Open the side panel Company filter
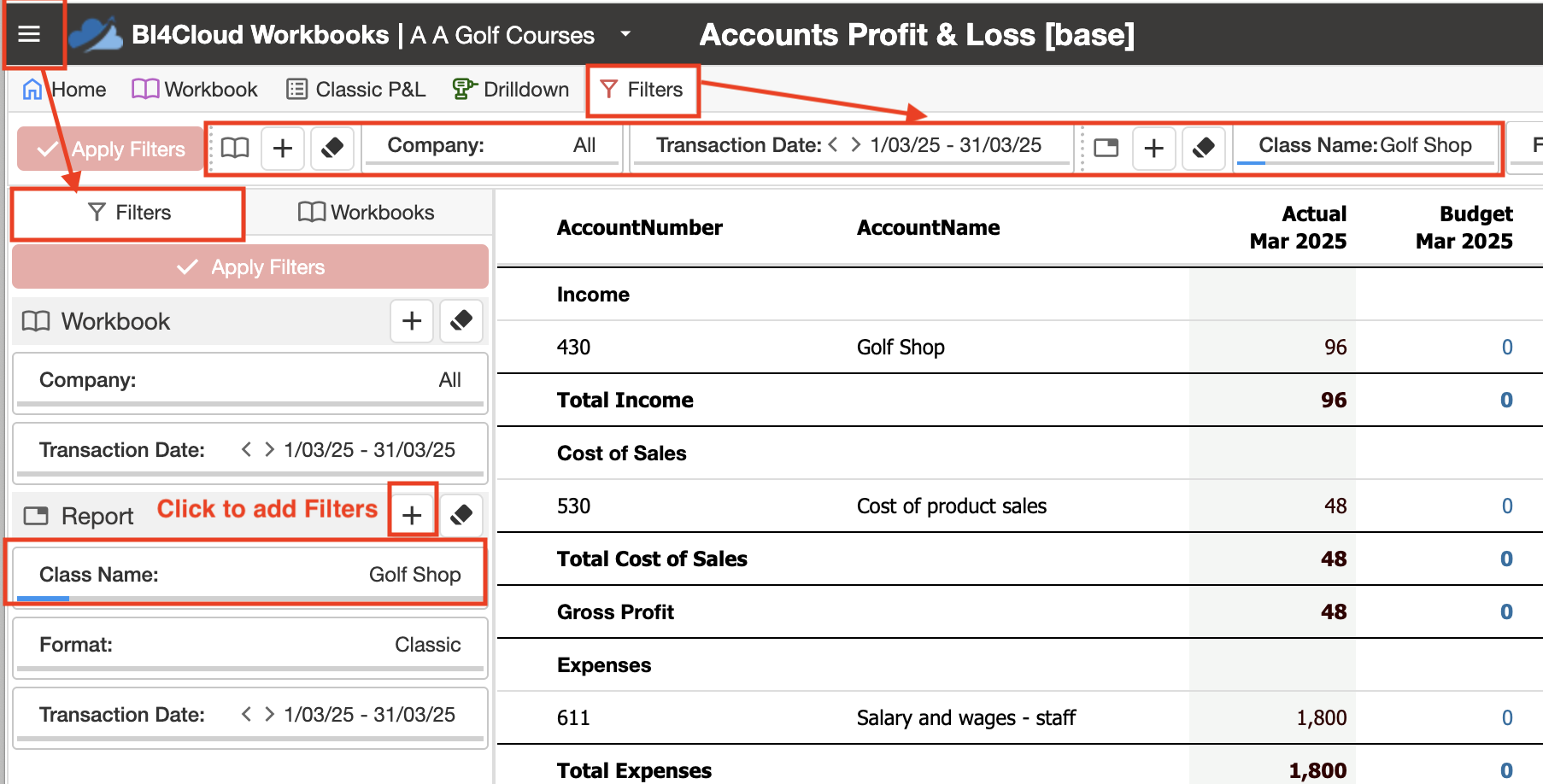The width and height of the screenshot is (1543, 784). 250,382
